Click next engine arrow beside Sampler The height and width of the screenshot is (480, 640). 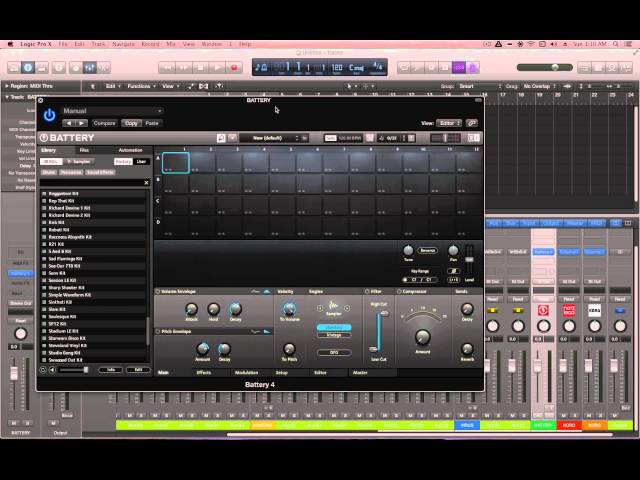tap(347, 309)
